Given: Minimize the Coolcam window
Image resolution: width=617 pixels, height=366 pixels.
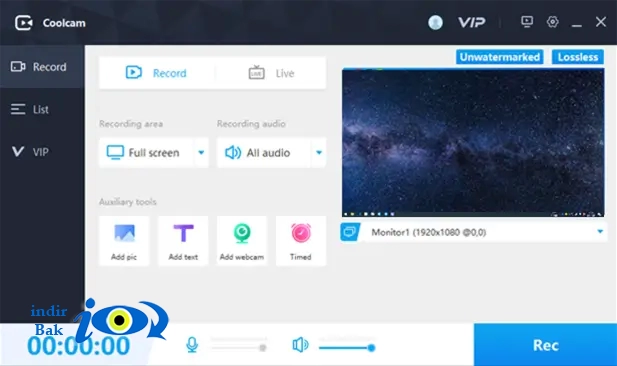Looking at the screenshot, I should click(x=577, y=25).
